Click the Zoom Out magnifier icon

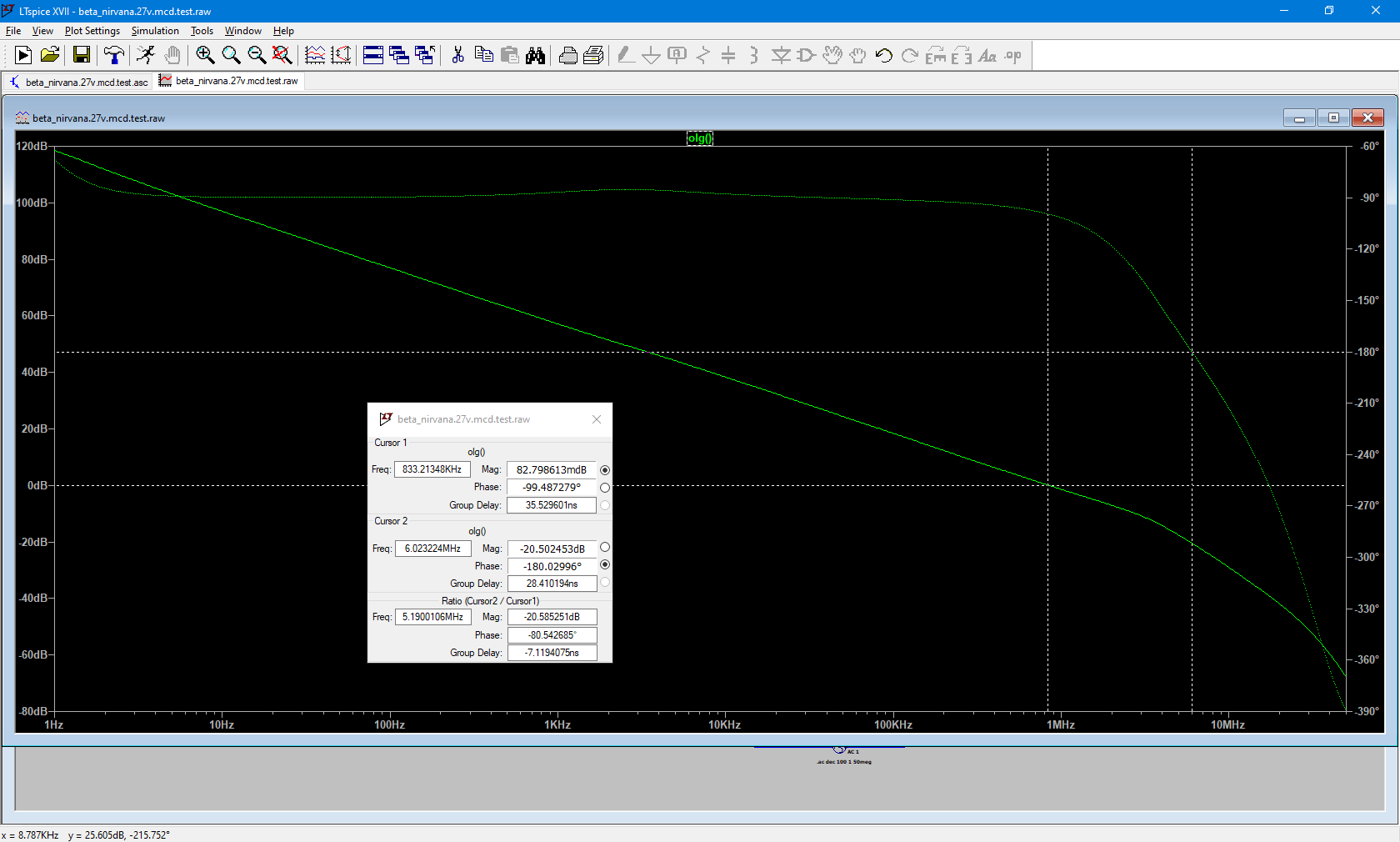[x=257, y=55]
